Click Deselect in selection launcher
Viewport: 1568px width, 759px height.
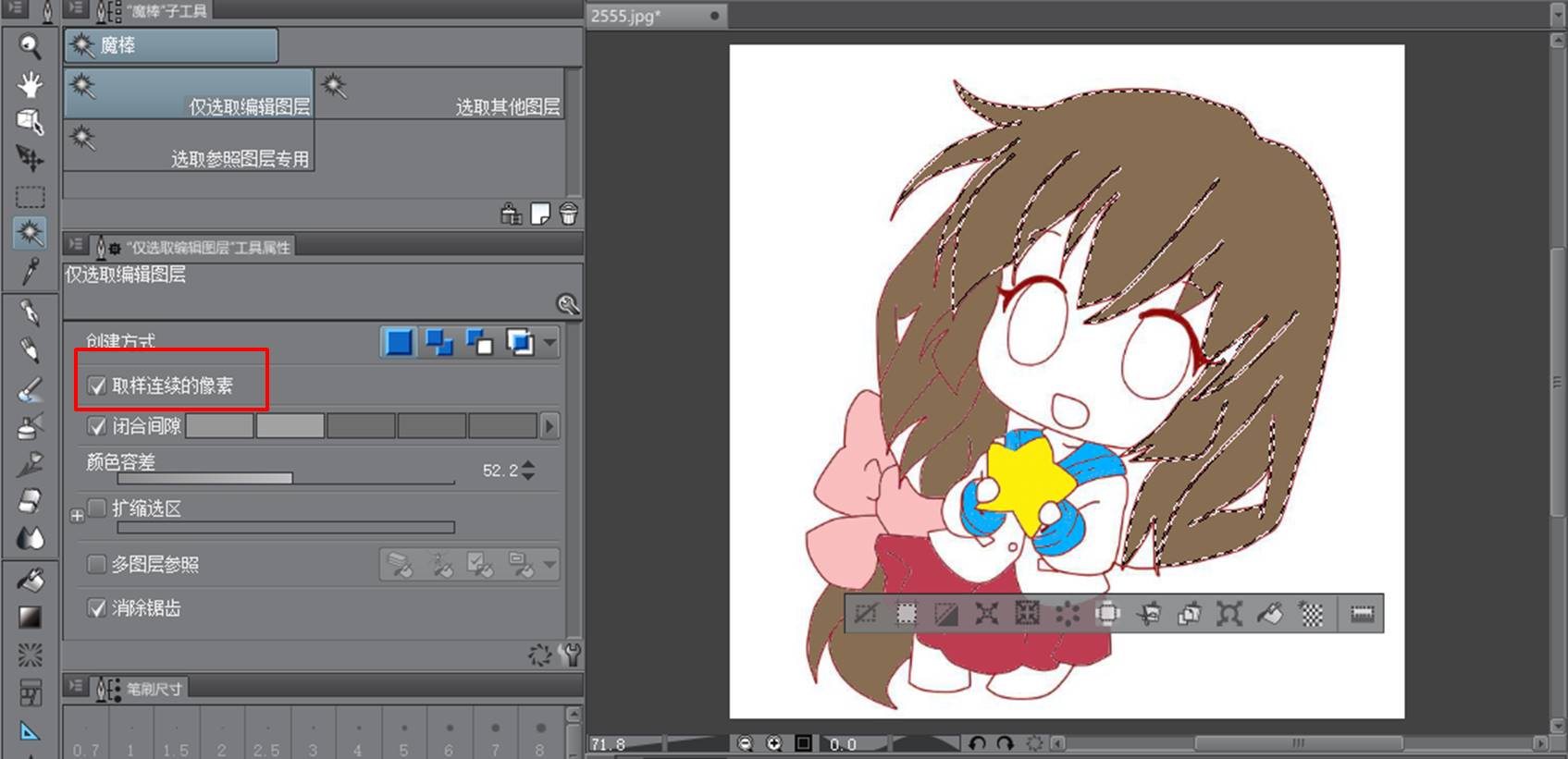866,614
